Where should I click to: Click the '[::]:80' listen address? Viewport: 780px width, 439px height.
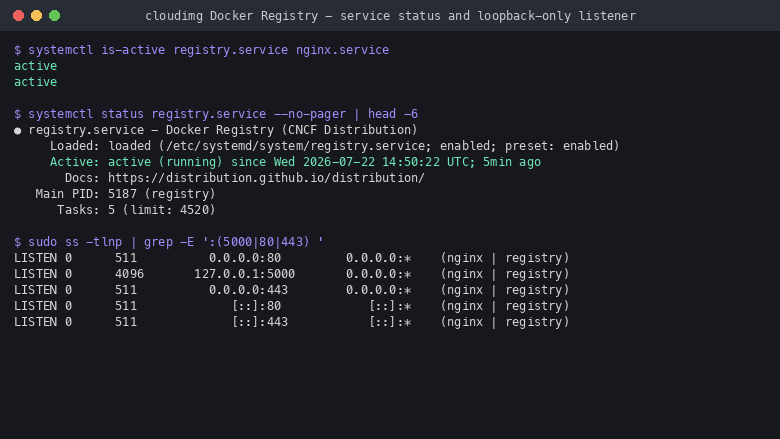pos(256,305)
